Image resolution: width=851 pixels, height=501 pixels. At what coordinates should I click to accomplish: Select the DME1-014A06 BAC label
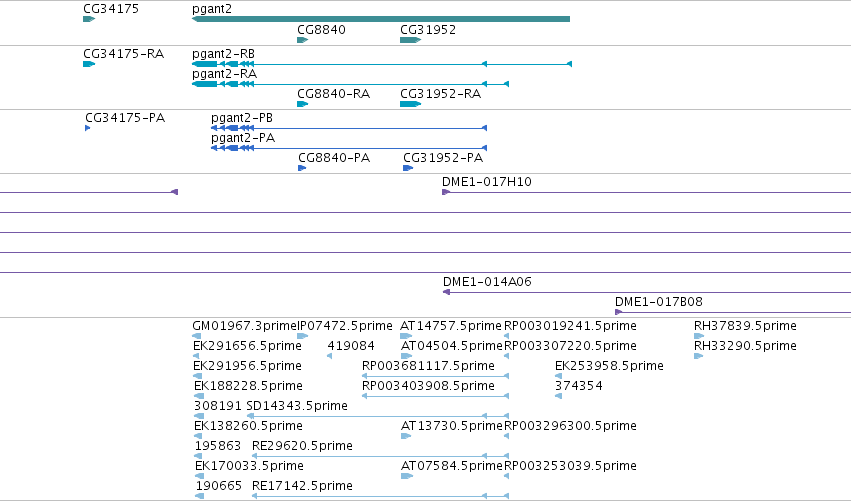487,282
